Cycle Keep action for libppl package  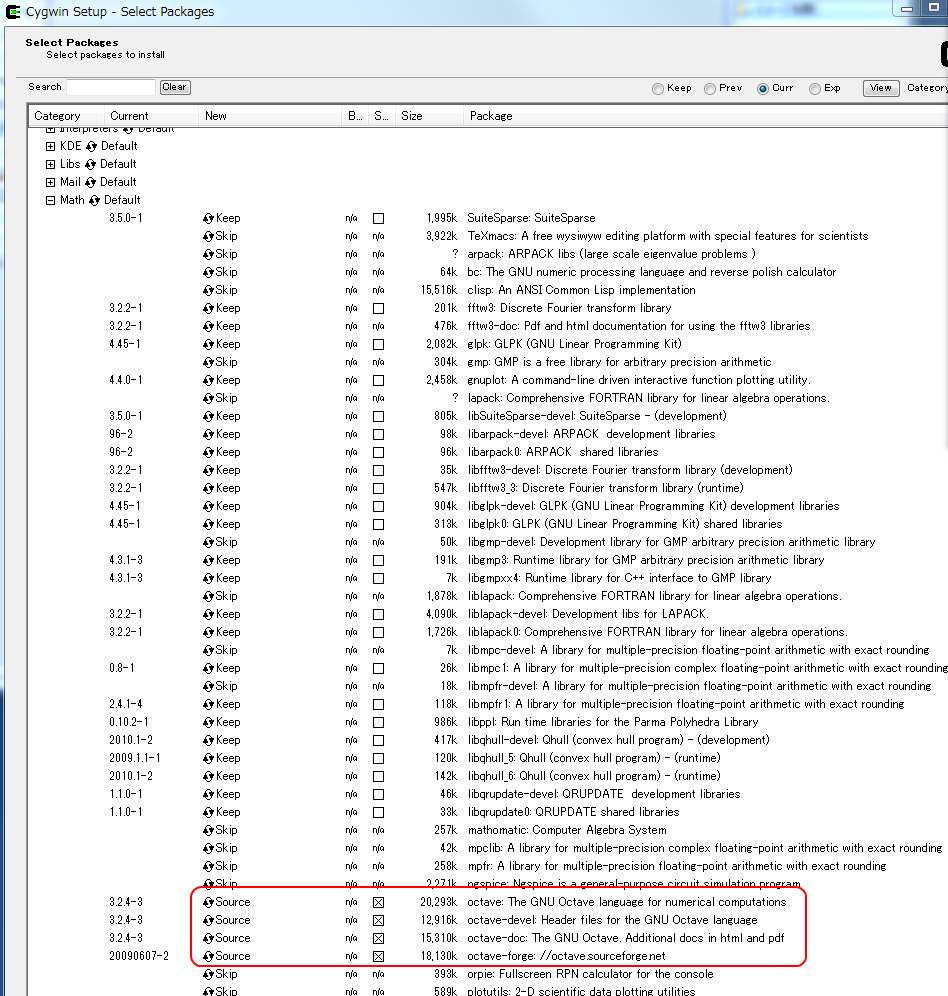click(x=208, y=722)
